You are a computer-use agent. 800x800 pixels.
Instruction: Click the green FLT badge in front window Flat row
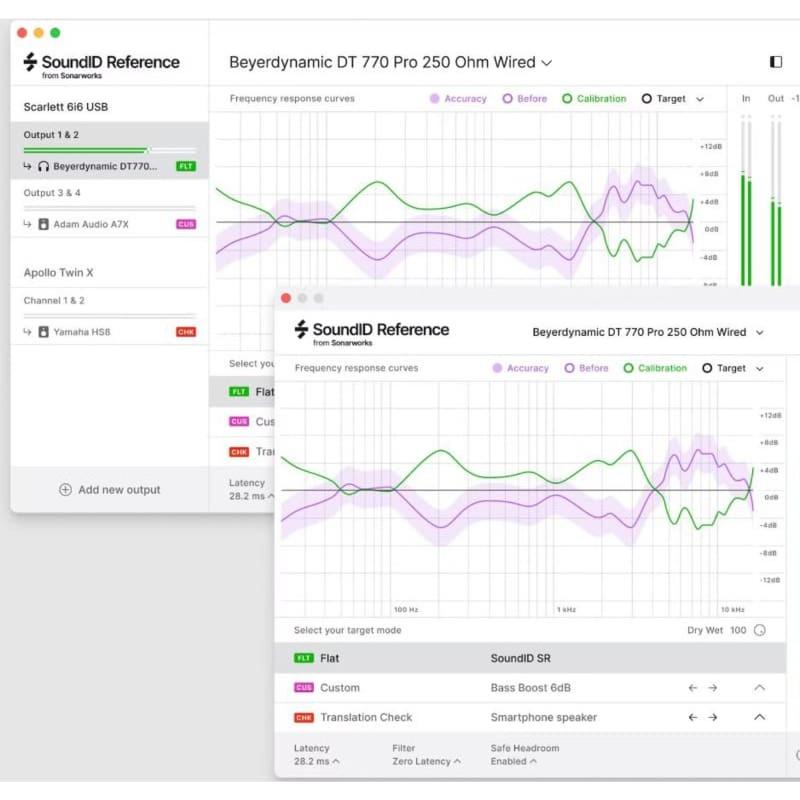tap(304, 658)
